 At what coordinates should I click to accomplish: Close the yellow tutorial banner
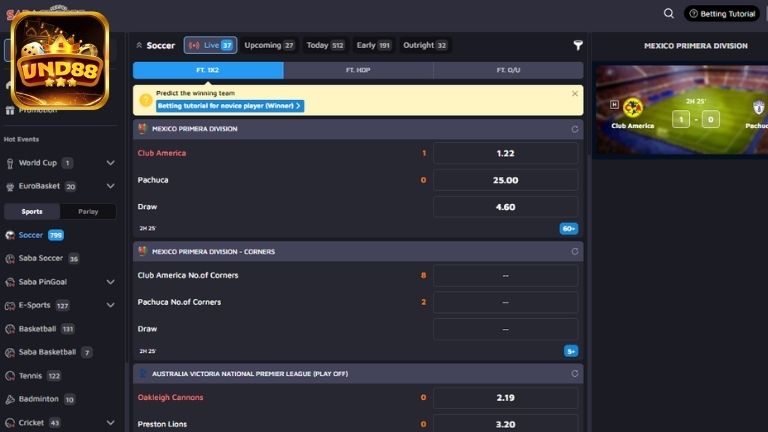[x=575, y=93]
